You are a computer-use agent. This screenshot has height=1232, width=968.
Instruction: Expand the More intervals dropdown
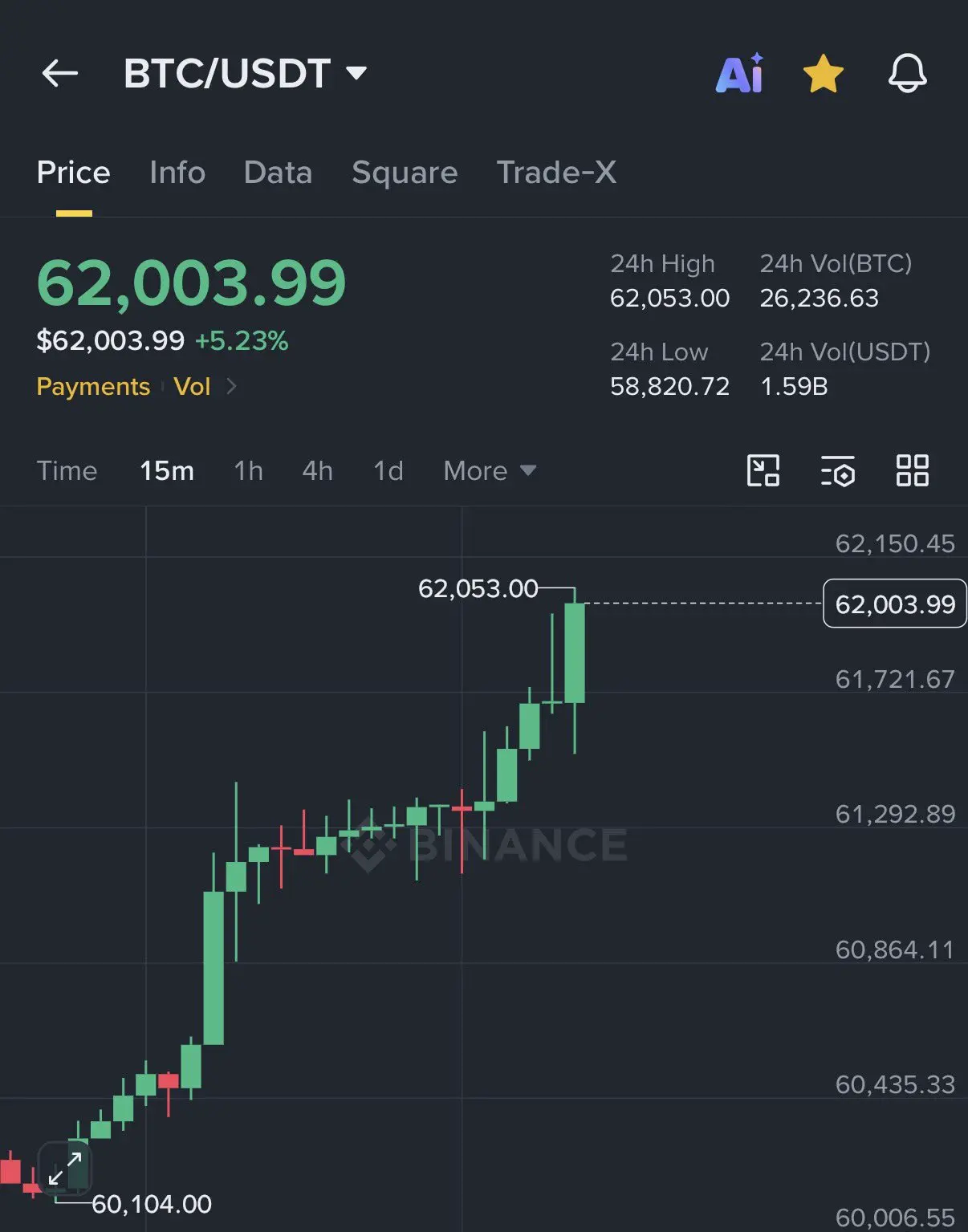(x=490, y=470)
